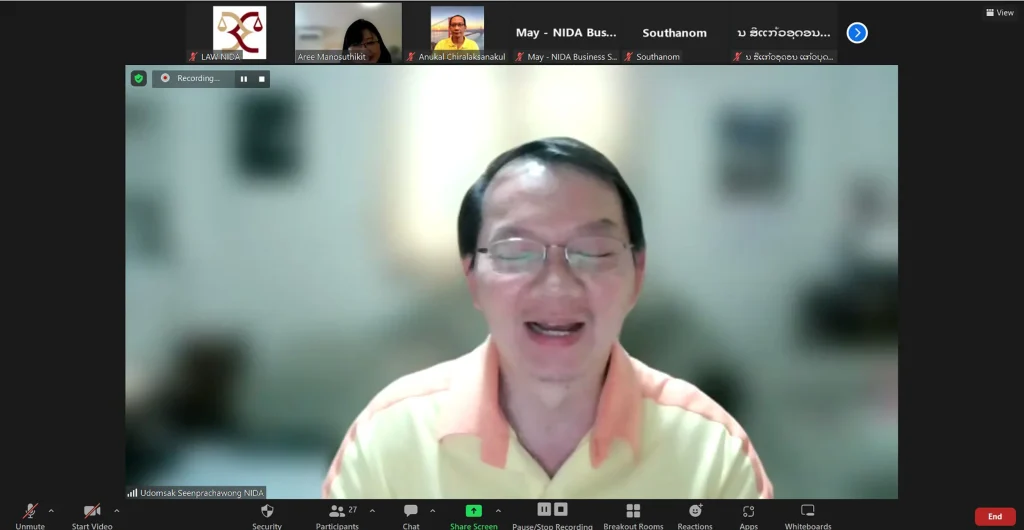Click muted mic icon on Anukal label
This screenshot has height=530, width=1024.
(411, 57)
